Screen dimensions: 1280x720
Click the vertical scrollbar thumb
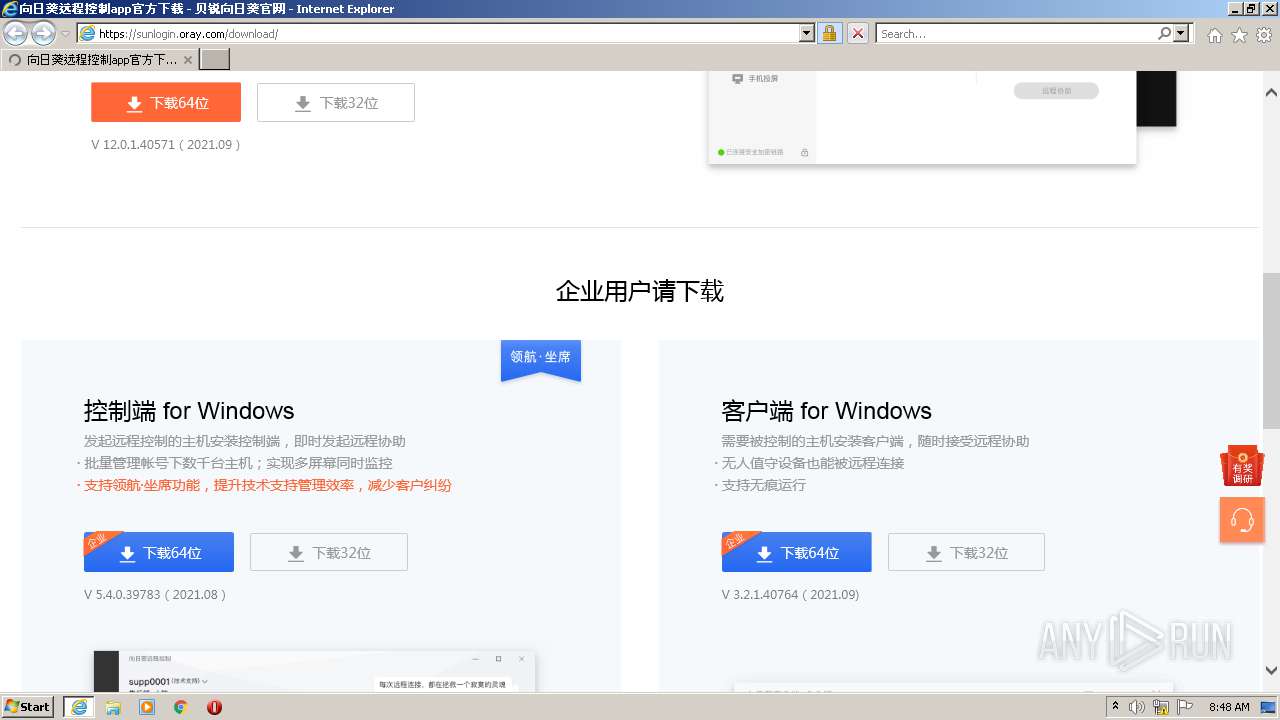(1271, 350)
